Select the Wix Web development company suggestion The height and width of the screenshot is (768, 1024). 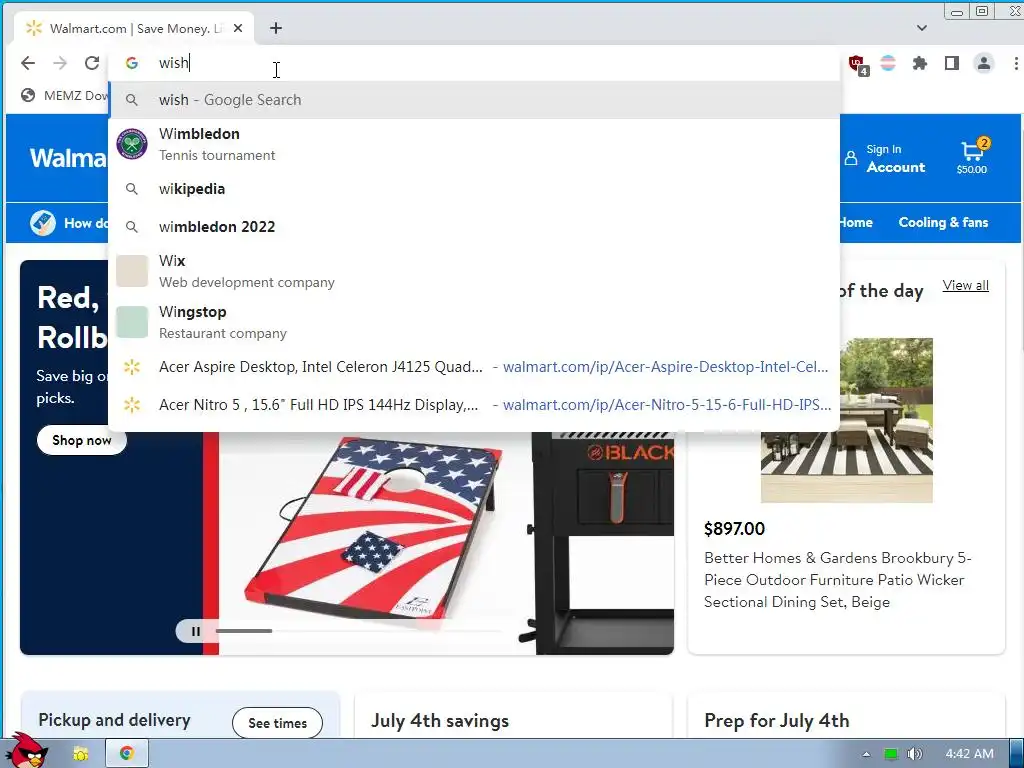[474, 271]
